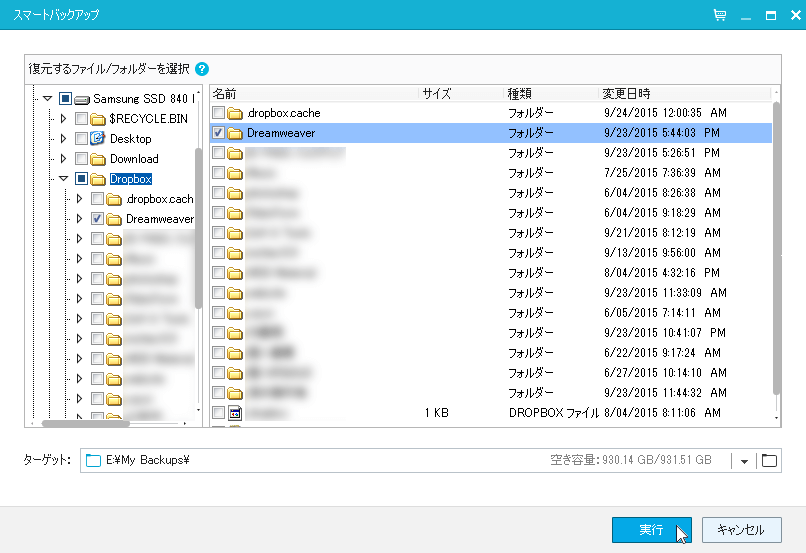
Task: Click the DROPBOX file type icon
Action: pos(235,413)
